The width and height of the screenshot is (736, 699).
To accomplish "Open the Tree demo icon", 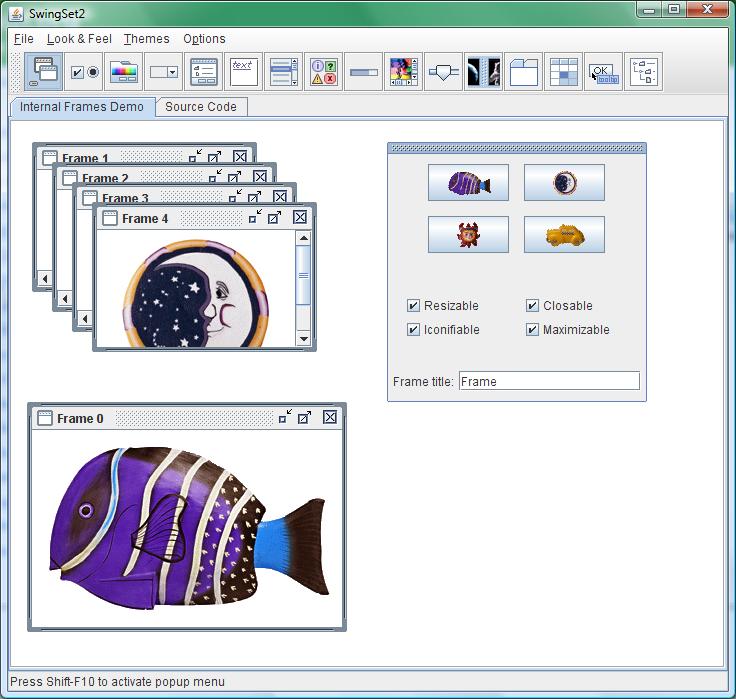I will pyautogui.click(x=644, y=72).
